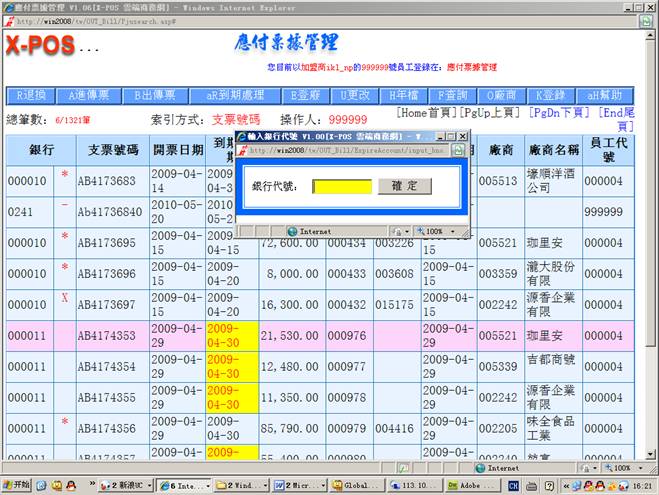Click the yellow 銀行代號 input field

[x=342, y=186]
